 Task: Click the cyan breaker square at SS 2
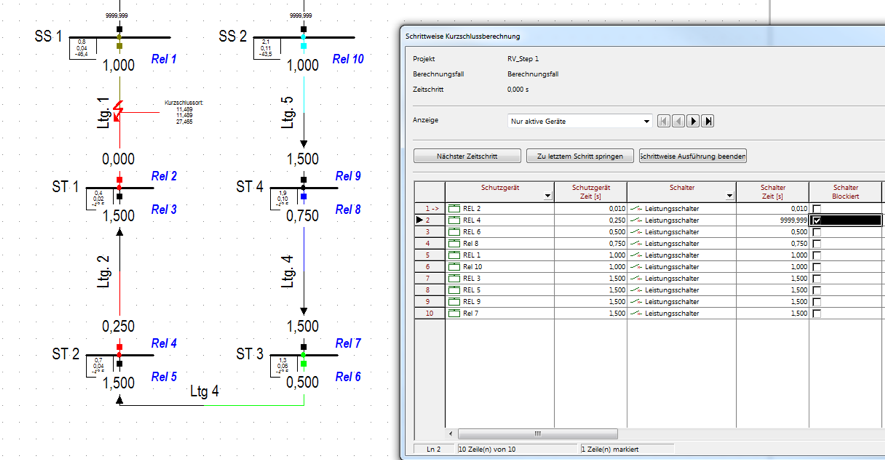pyautogui.click(x=303, y=46)
